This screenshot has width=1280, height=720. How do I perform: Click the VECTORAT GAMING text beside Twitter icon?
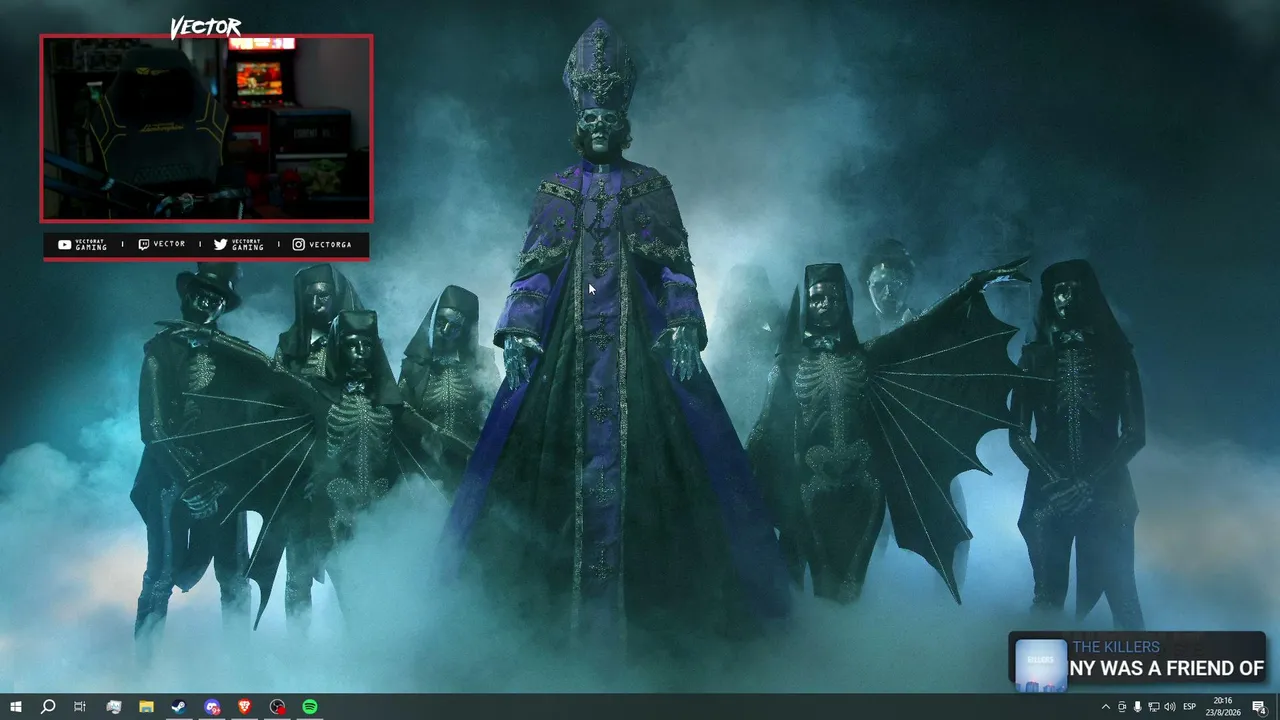coord(247,244)
